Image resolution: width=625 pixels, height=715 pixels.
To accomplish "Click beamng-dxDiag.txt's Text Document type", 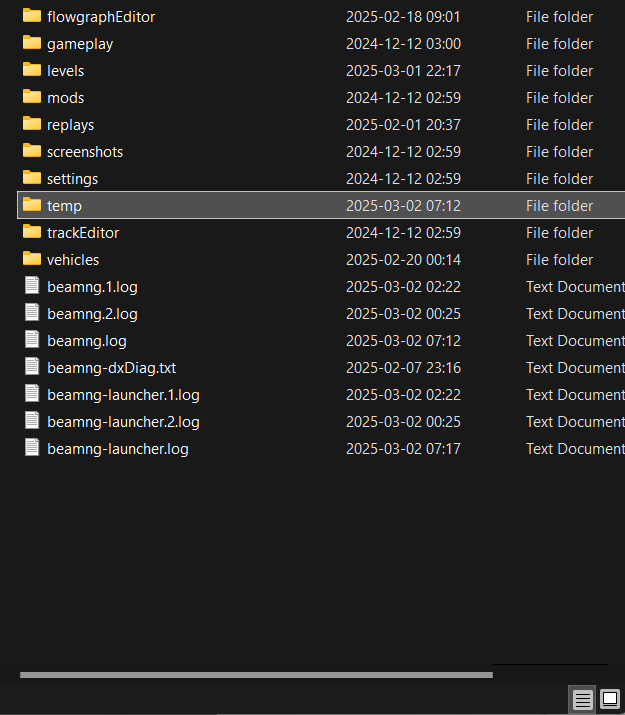I will [575, 368].
